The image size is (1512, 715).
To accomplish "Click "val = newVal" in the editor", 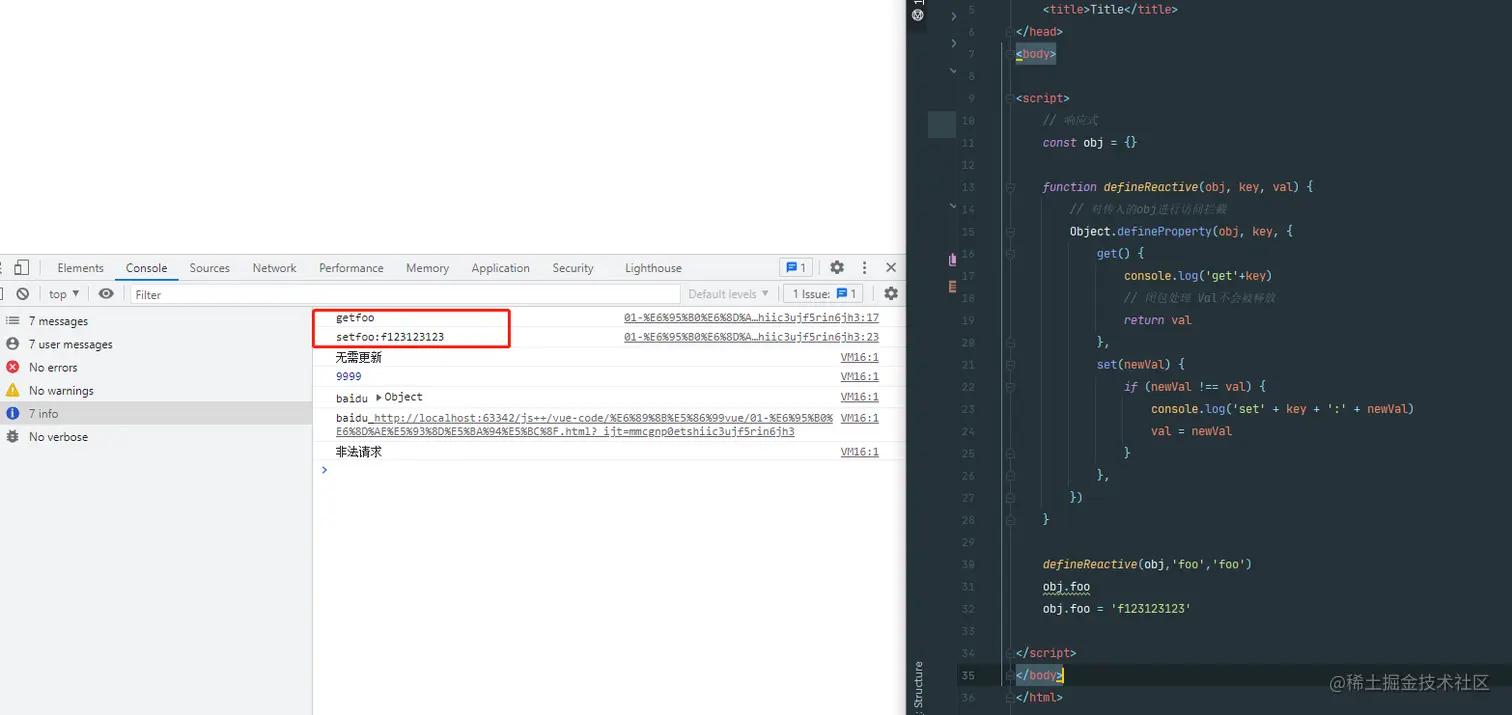I will tap(1192, 431).
